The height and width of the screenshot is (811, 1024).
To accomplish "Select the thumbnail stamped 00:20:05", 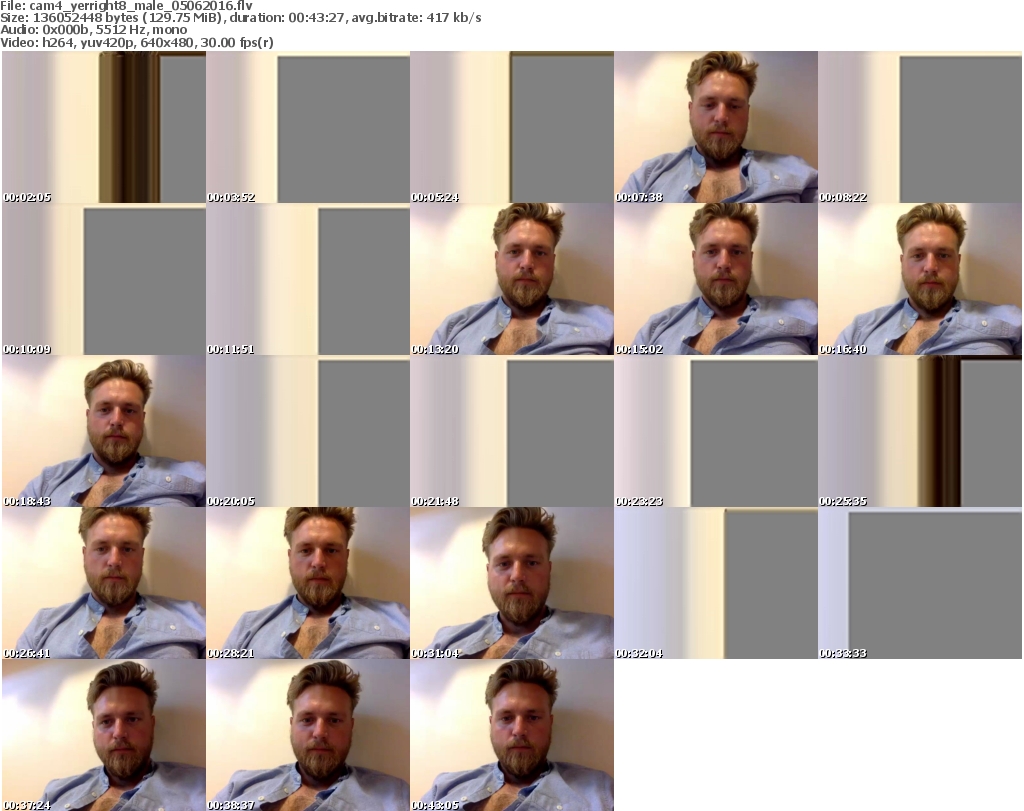I will pyautogui.click(x=308, y=432).
